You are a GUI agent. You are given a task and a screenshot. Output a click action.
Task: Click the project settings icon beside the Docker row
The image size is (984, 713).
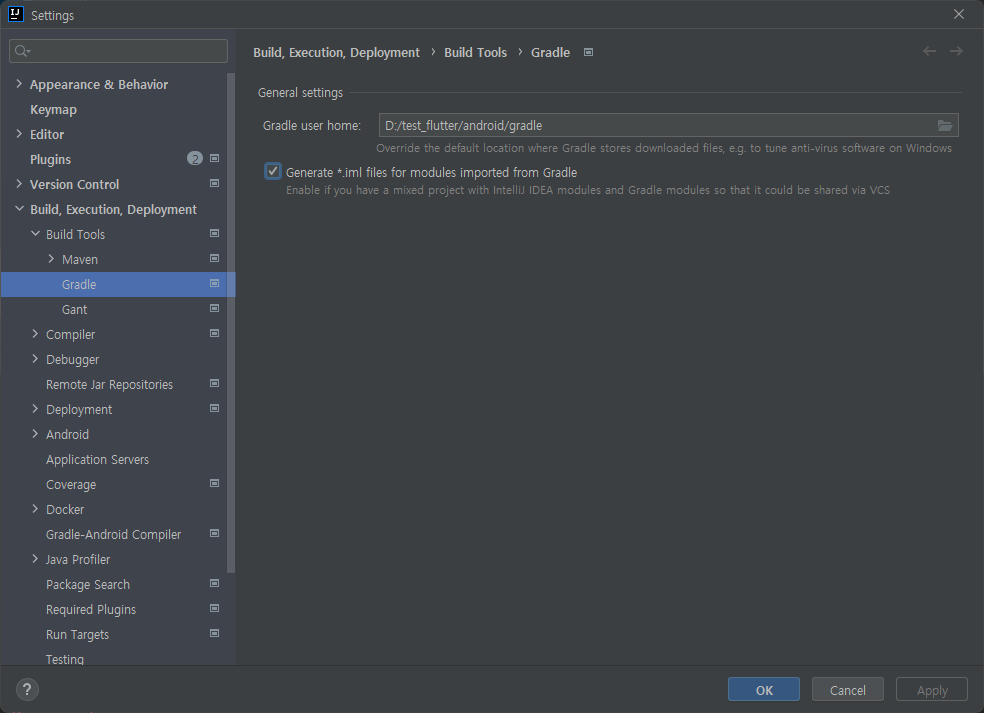pos(214,509)
